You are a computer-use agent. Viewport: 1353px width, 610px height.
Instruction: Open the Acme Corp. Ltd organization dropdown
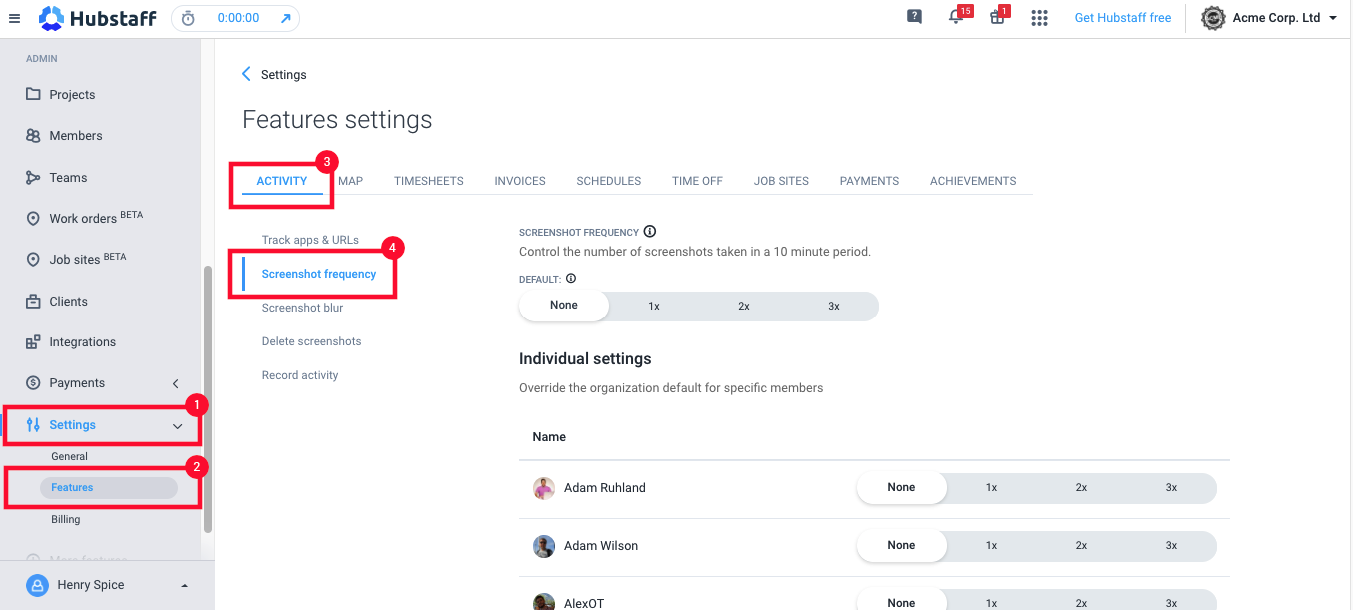pyautogui.click(x=1333, y=18)
